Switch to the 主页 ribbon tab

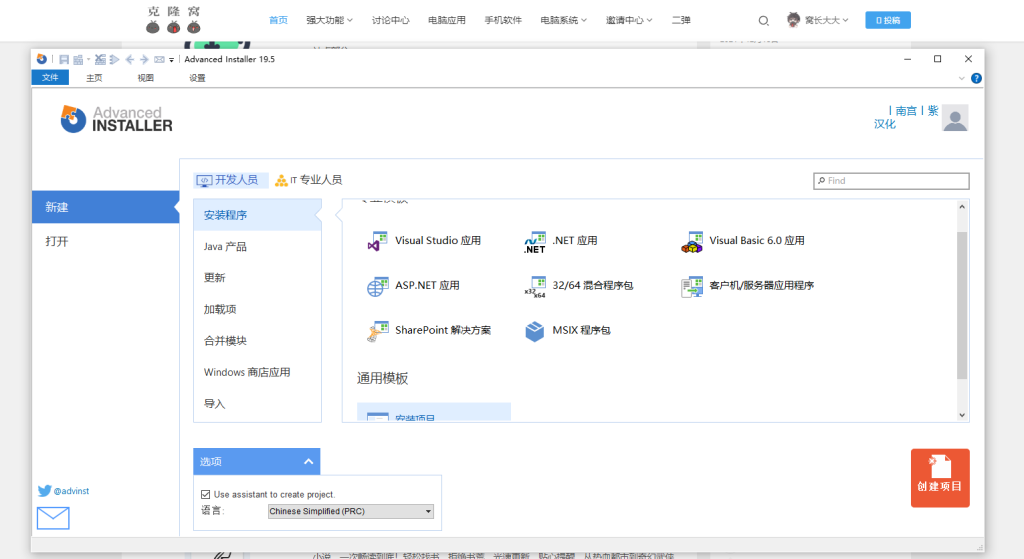click(x=94, y=78)
